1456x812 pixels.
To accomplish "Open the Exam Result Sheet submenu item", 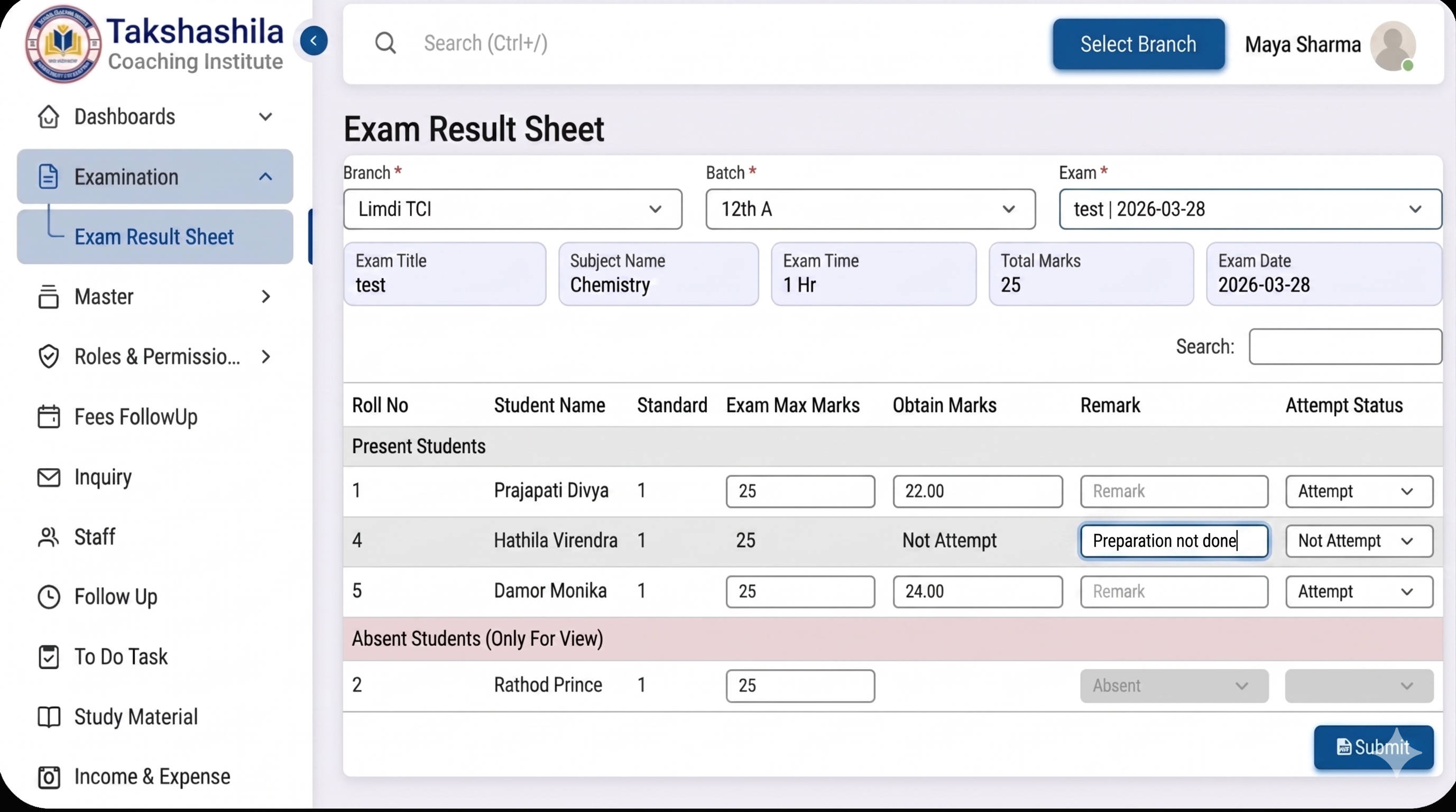I will tap(155, 237).
